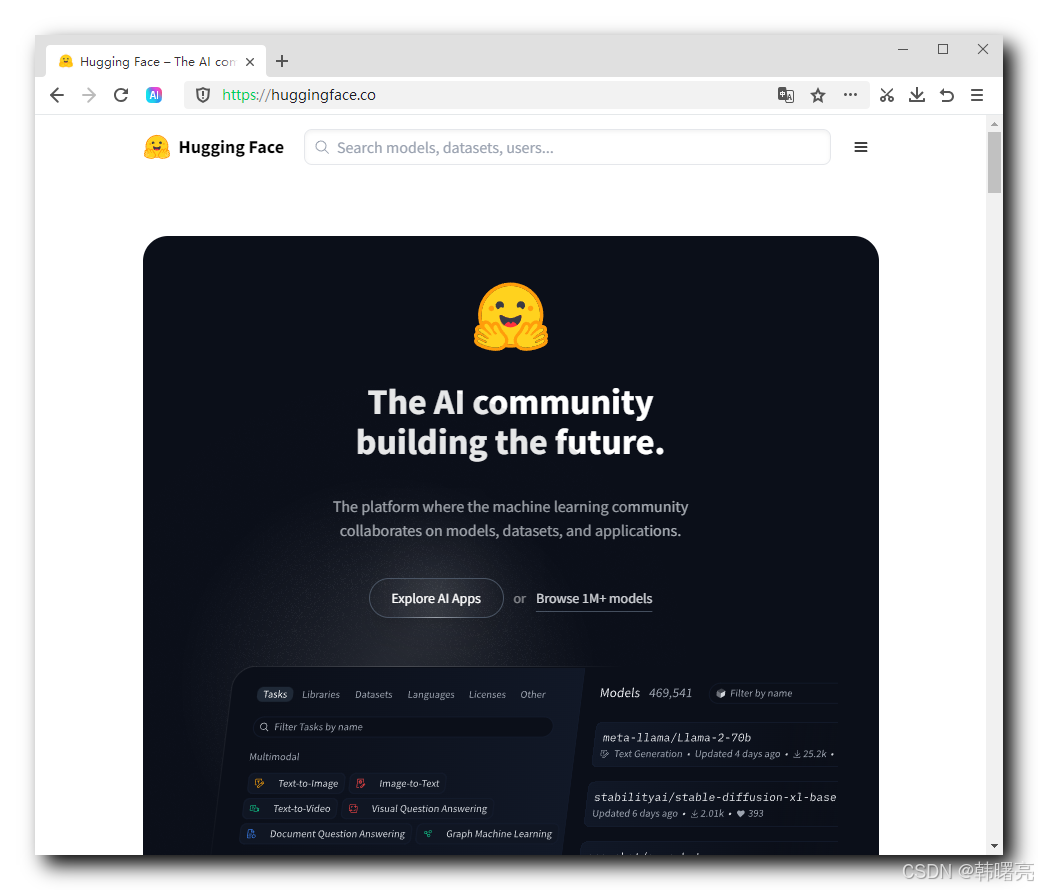Image resolution: width=1038 pixels, height=890 pixels.
Task: Focus the Search models, datasets, users field
Action: [x=567, y=147]
